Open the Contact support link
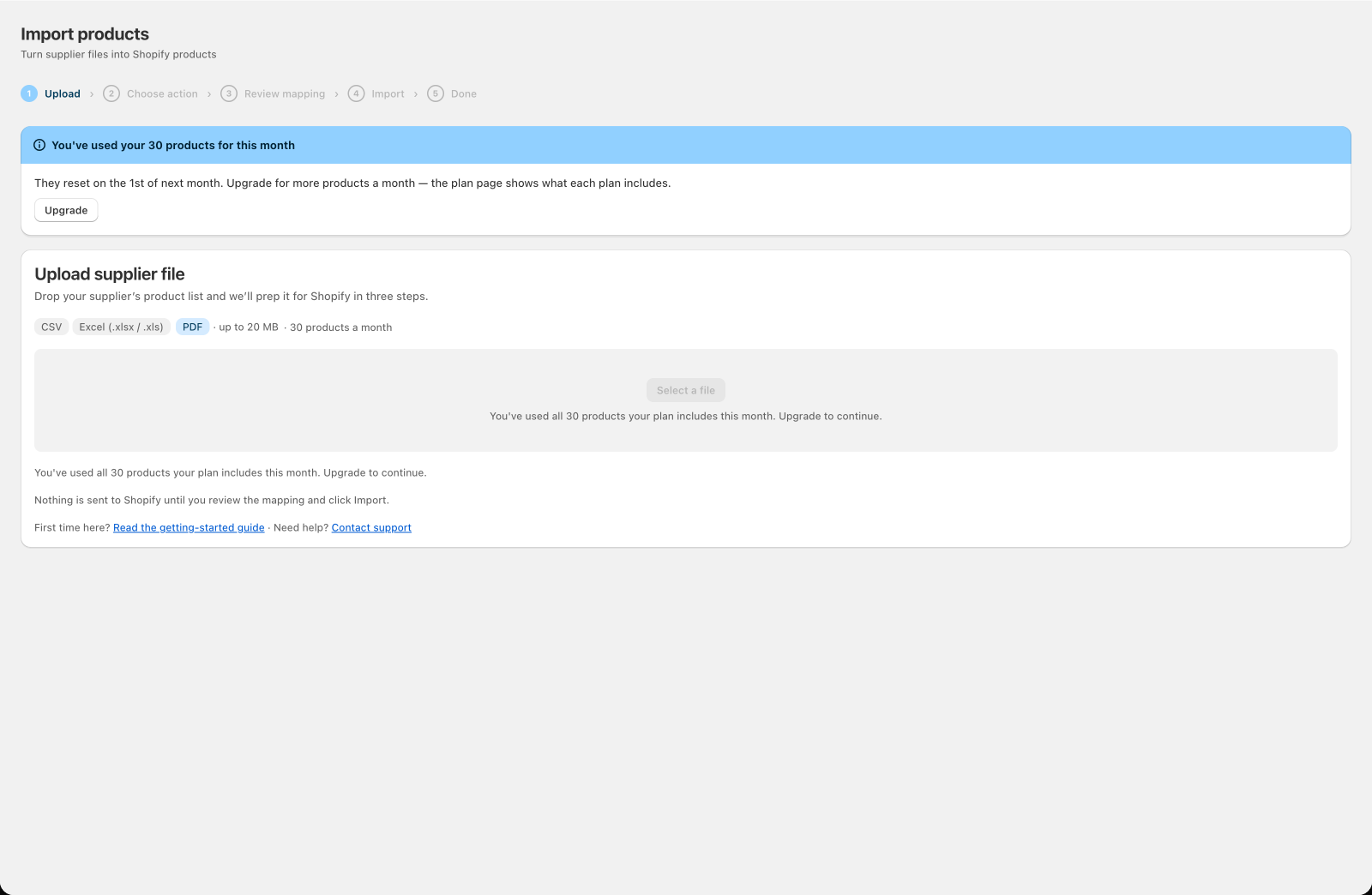 tap(371, 527)
